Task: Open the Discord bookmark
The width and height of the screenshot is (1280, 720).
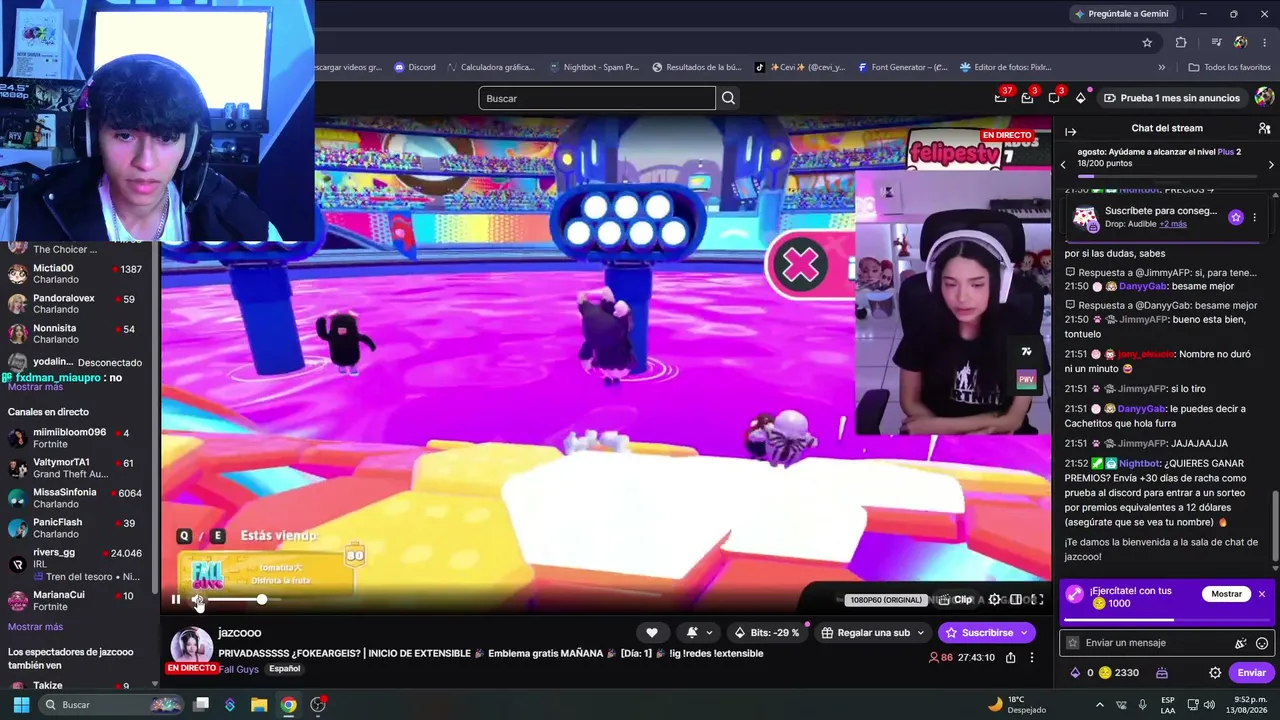Action: 415,68
